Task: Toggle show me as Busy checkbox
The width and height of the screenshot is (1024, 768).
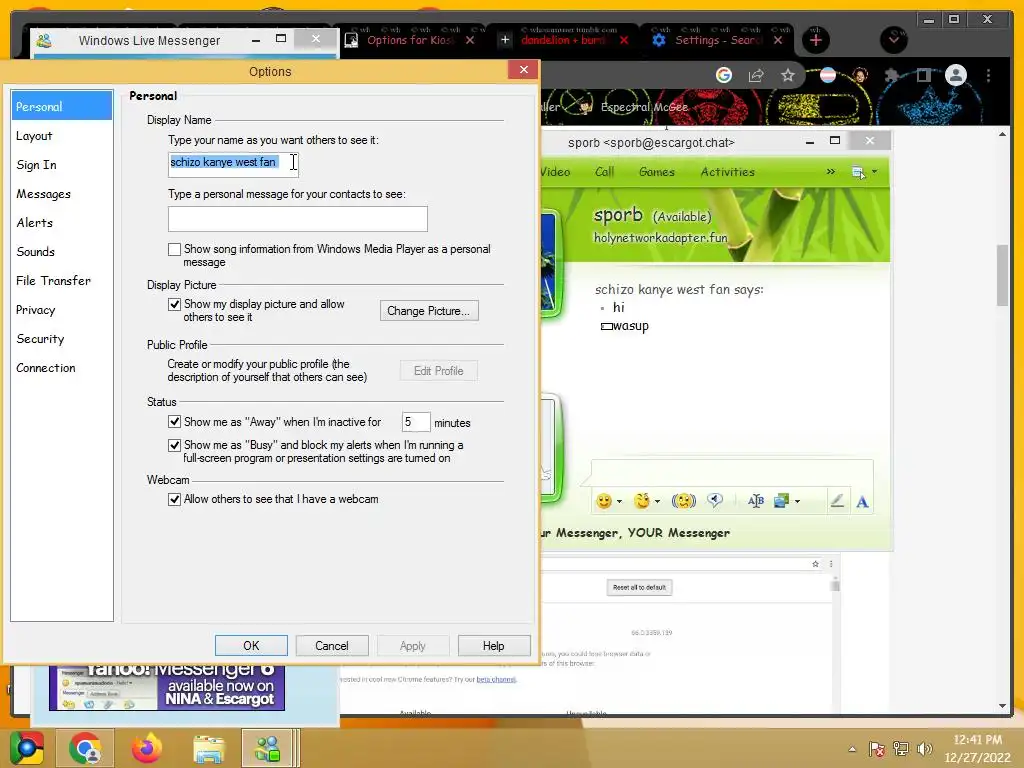Action: pos(174,445)
